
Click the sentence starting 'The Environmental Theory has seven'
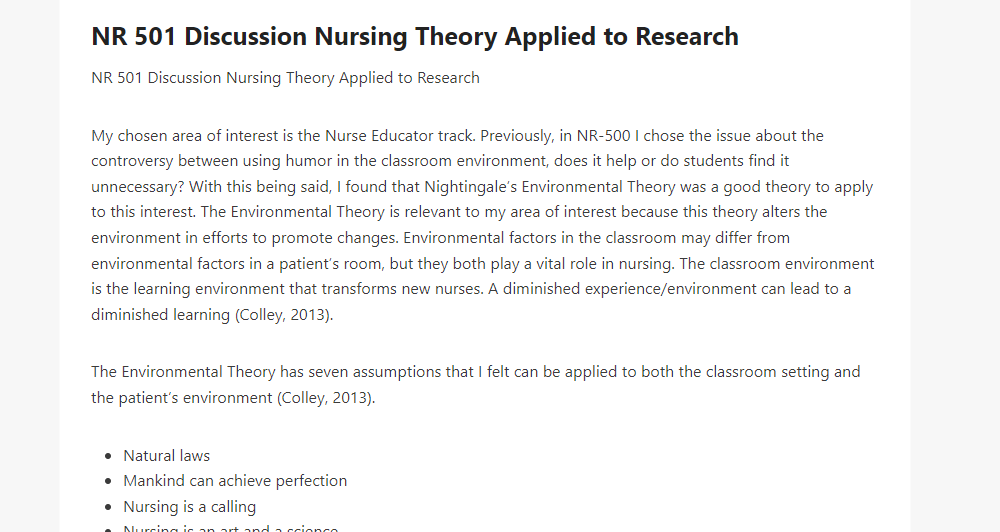[x=476, y=385]
